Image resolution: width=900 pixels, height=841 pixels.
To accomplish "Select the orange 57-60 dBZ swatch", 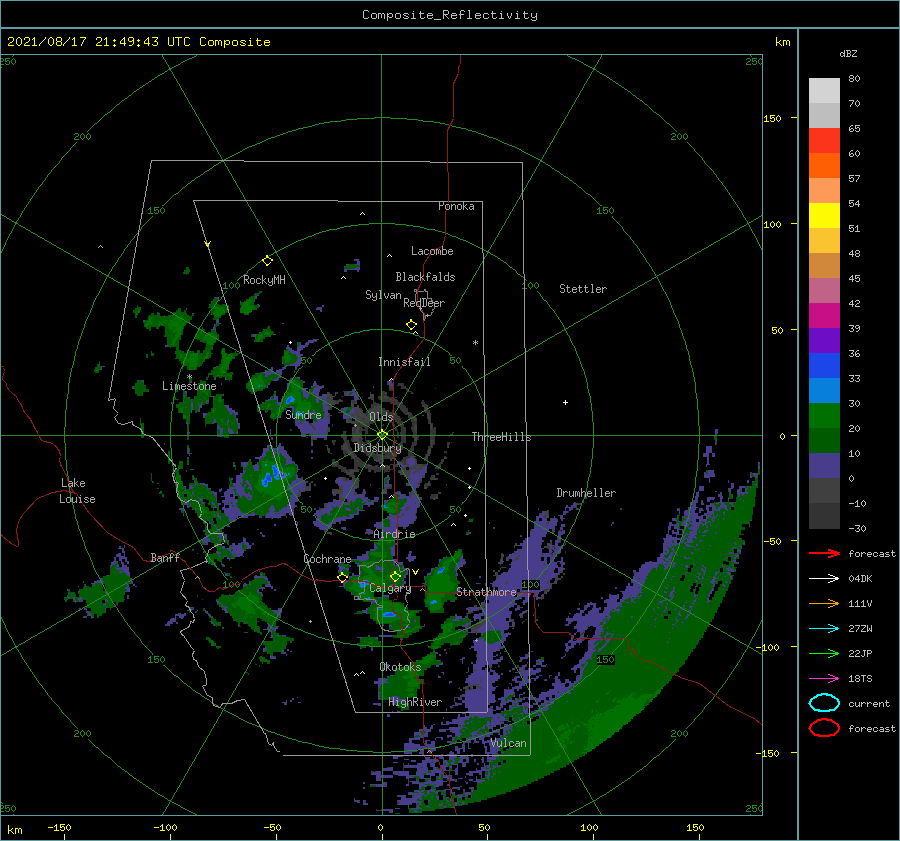I will click(824, 166).
